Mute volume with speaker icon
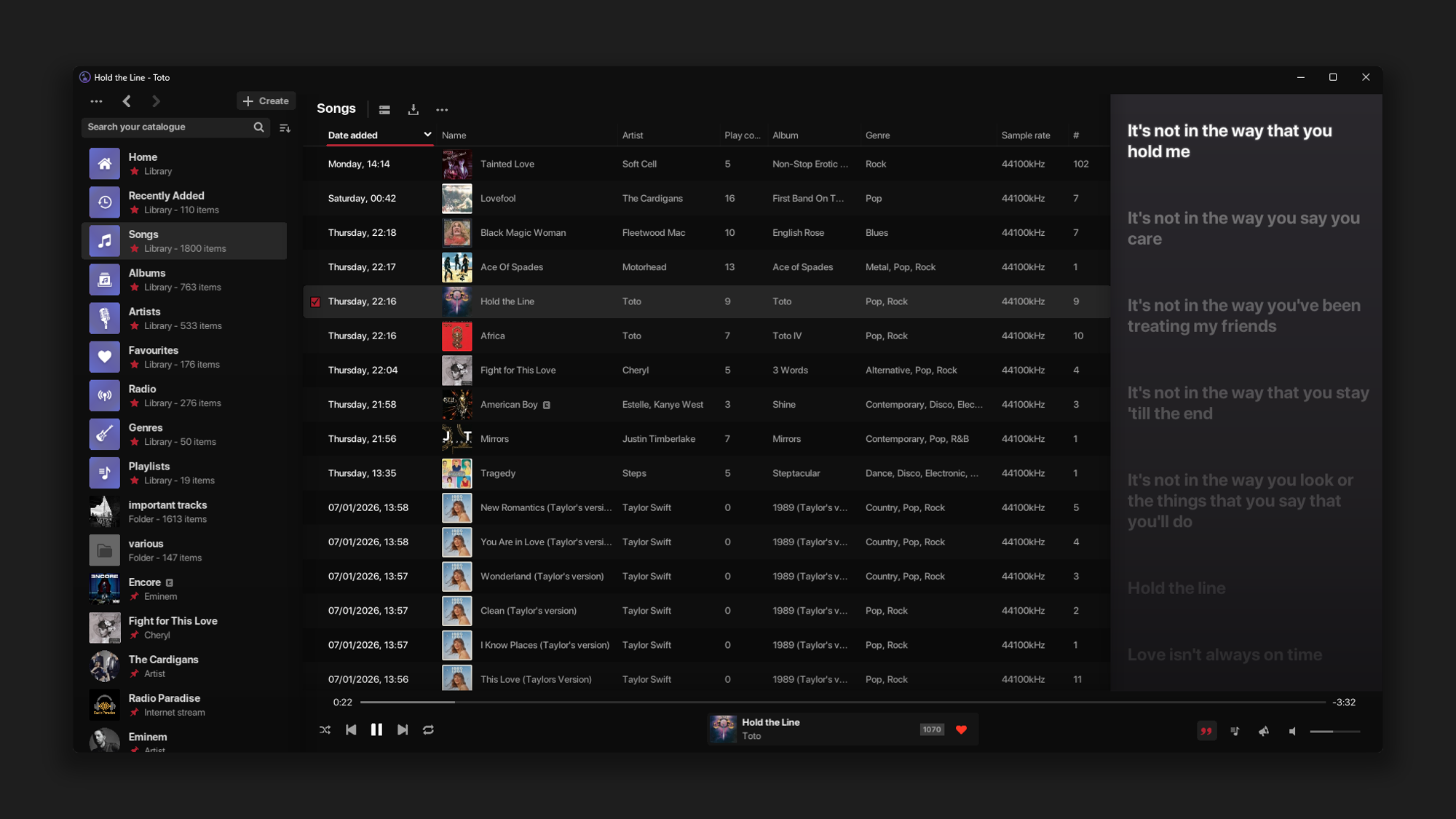The image size is (1456, 819). pos(1292,731)
